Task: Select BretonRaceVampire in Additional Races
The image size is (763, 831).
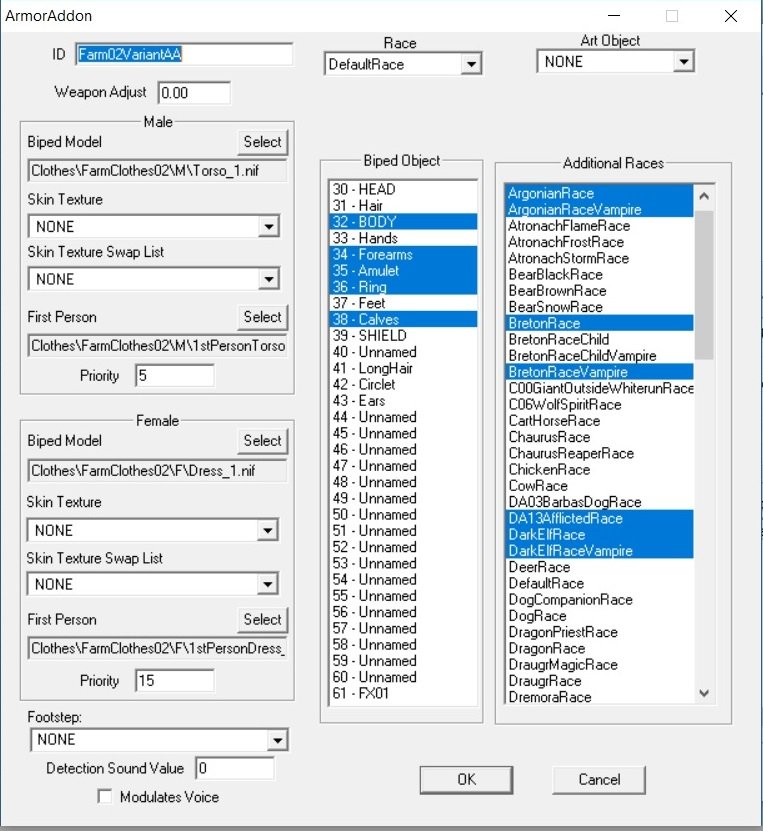Action: (599, 372)
